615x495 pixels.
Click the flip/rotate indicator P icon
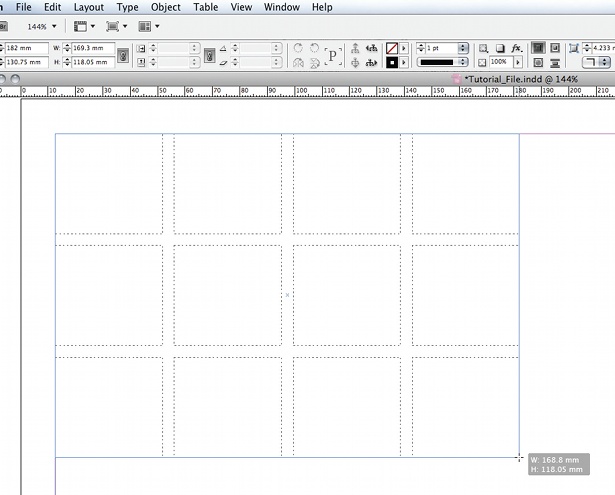point(333,56)
